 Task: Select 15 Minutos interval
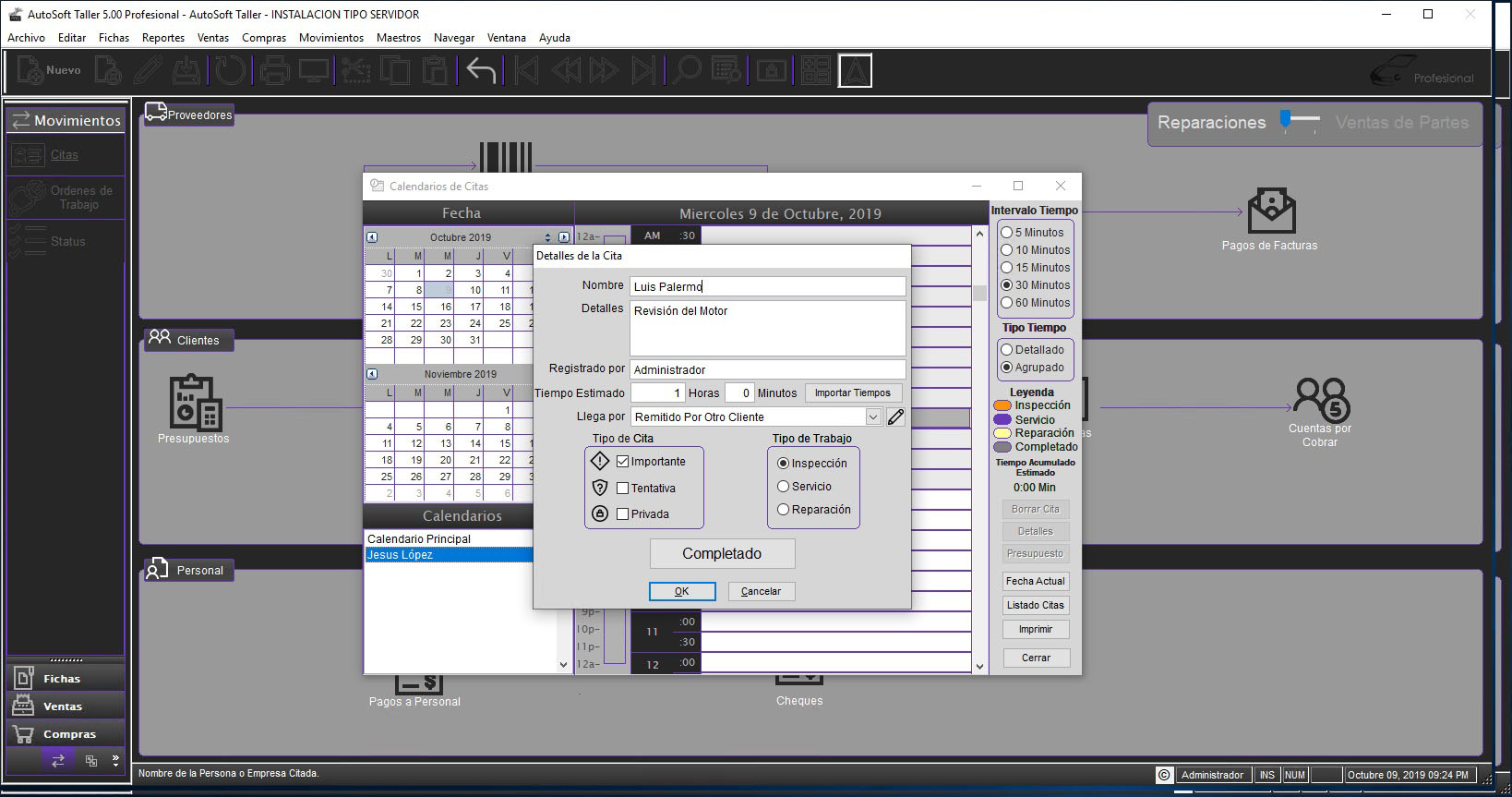(1007, 267)
